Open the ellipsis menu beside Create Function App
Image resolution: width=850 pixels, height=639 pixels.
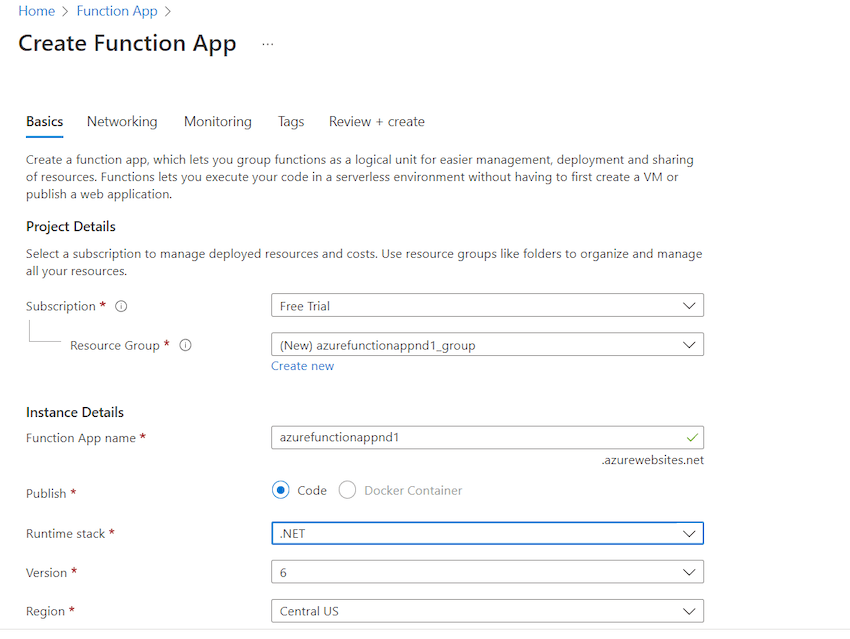coord(268,44)
